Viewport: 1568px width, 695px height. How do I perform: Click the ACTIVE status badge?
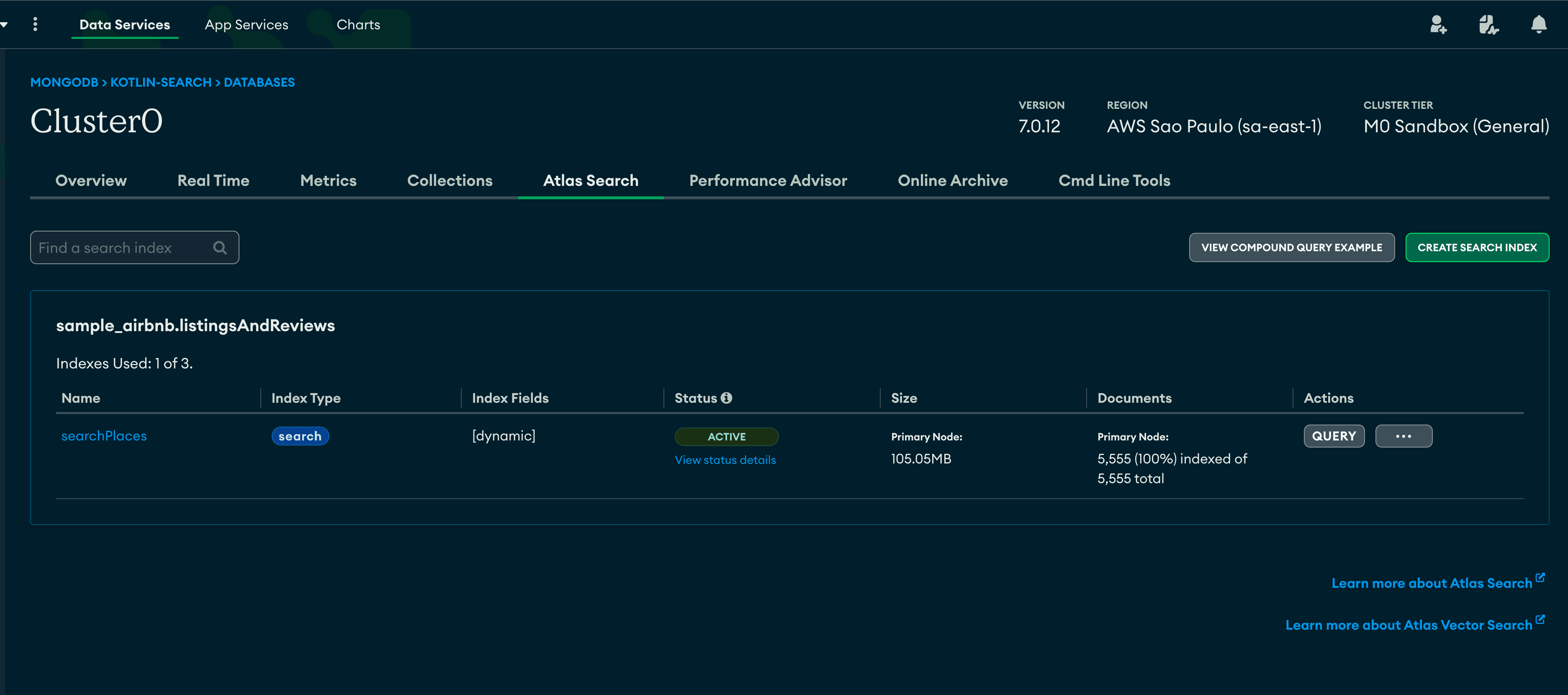point(727,435)
